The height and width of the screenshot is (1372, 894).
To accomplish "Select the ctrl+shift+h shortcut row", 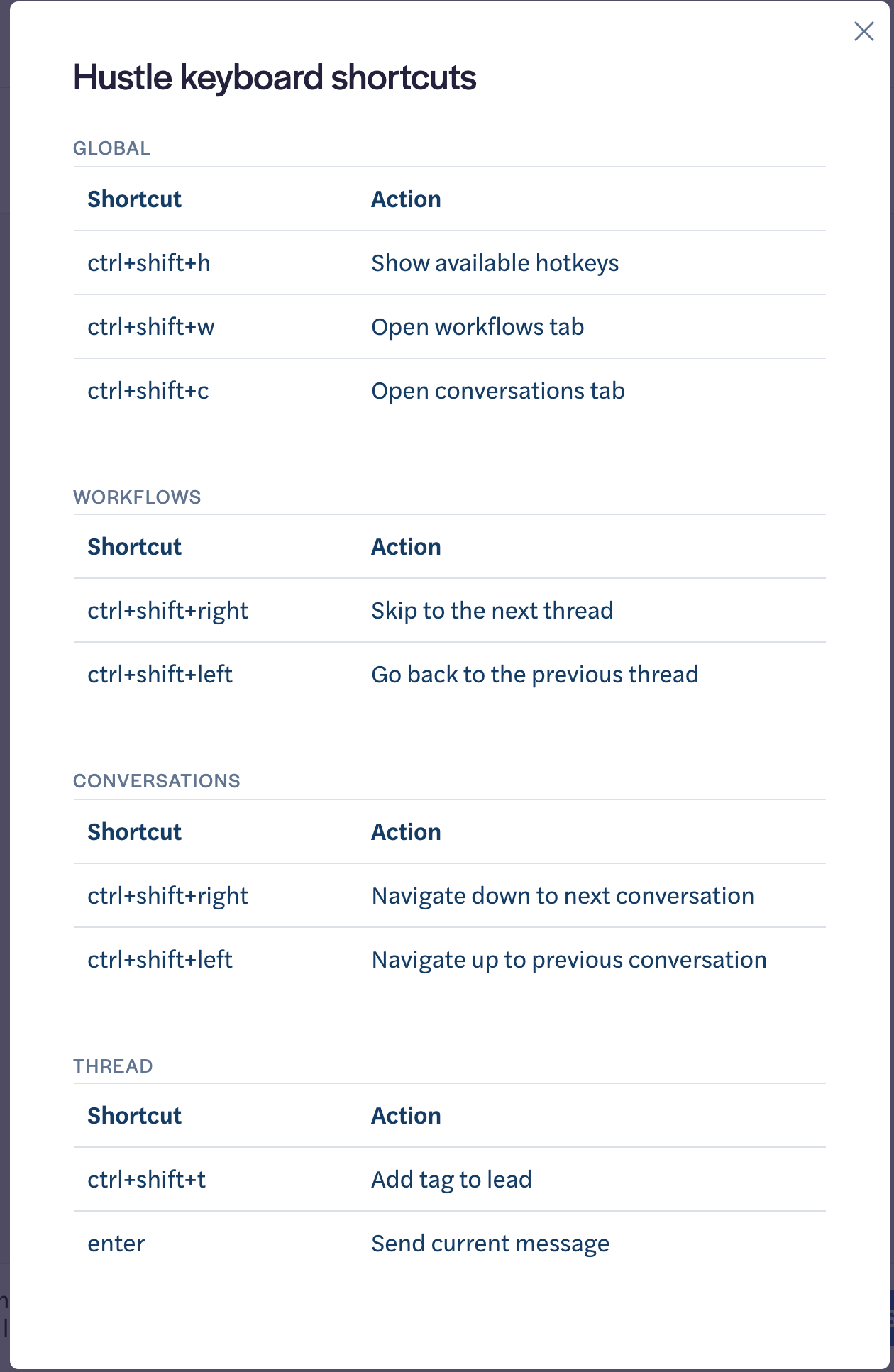I will tap(449, 263).
